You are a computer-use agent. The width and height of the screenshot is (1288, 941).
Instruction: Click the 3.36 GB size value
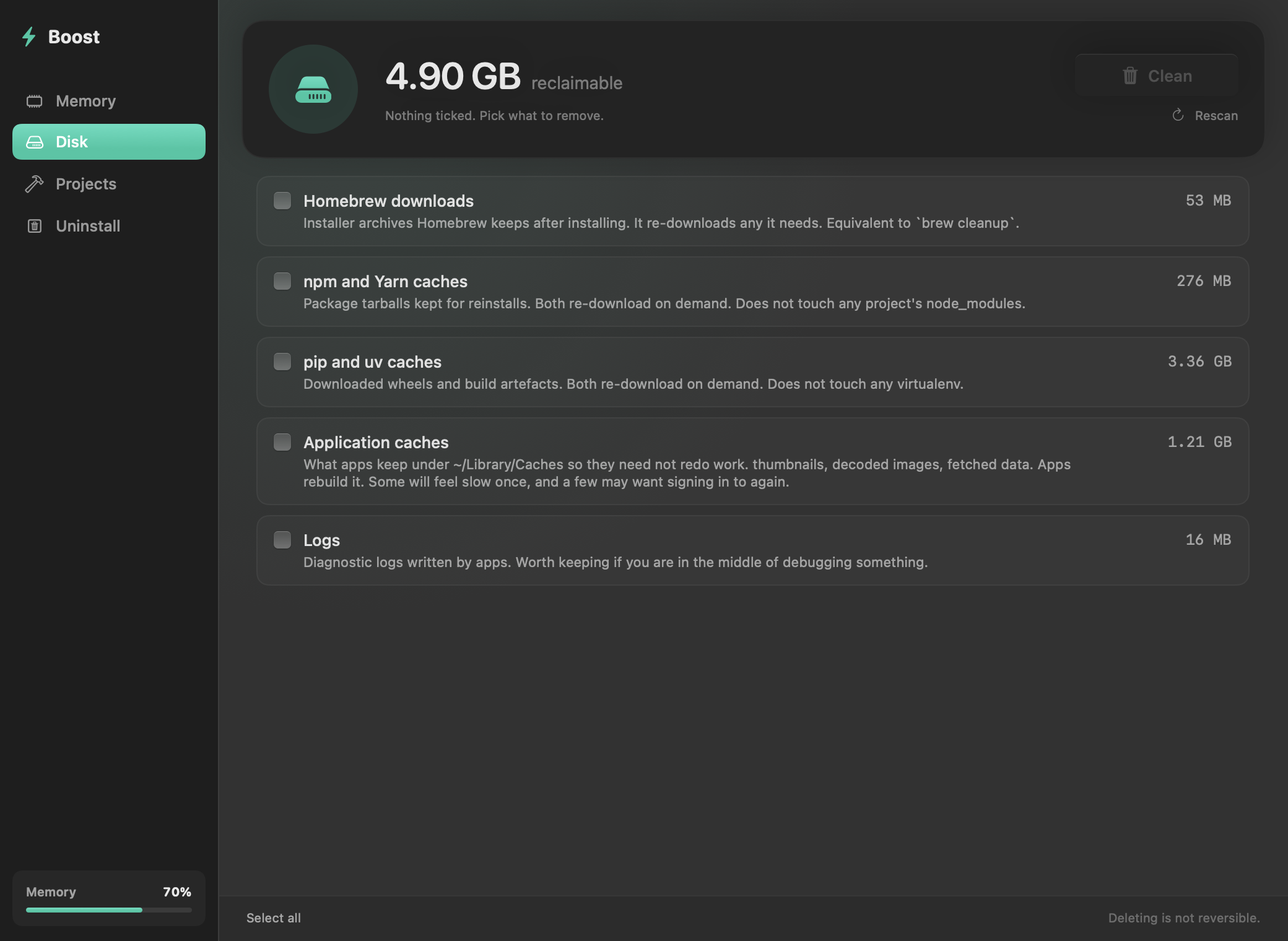coord(1199,362)
